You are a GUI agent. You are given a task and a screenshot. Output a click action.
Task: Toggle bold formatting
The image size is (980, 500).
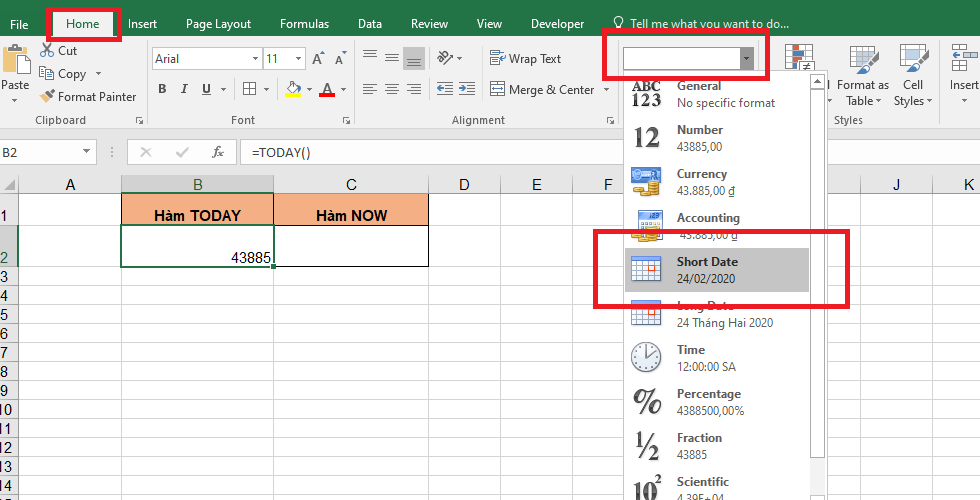(162, 90)
